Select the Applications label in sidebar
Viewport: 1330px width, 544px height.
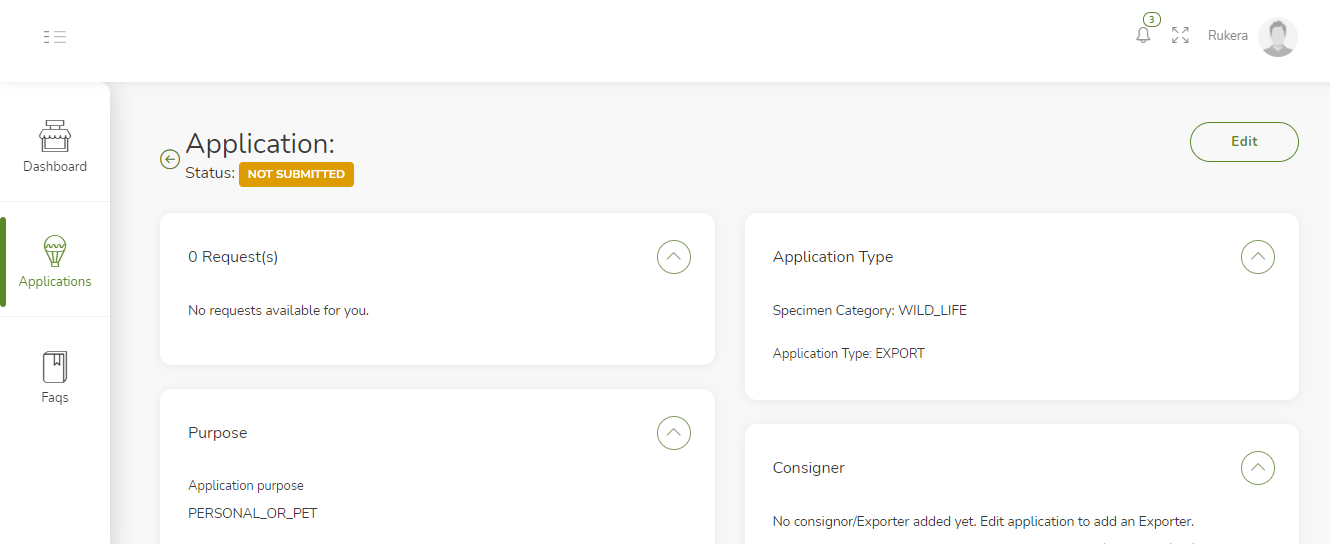pos(55,282)
